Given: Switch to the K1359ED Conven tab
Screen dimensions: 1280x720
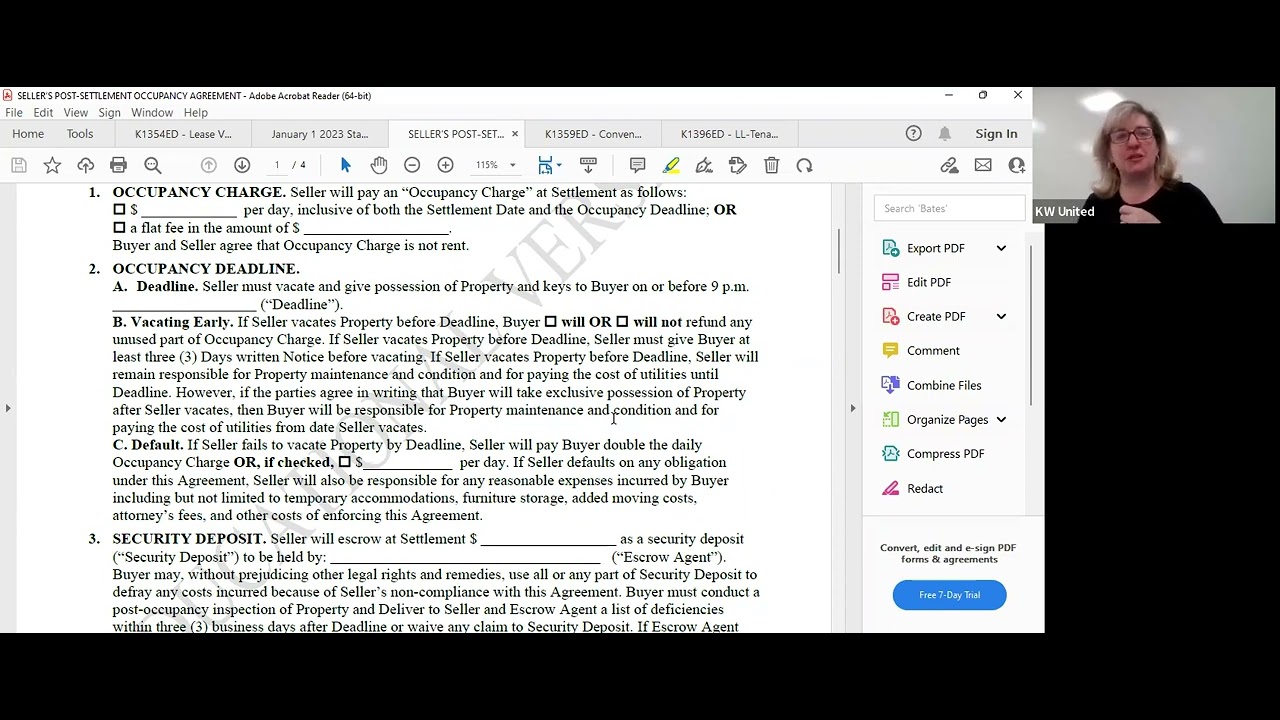Looking at the screenshot, I should [x=593, y=134].
